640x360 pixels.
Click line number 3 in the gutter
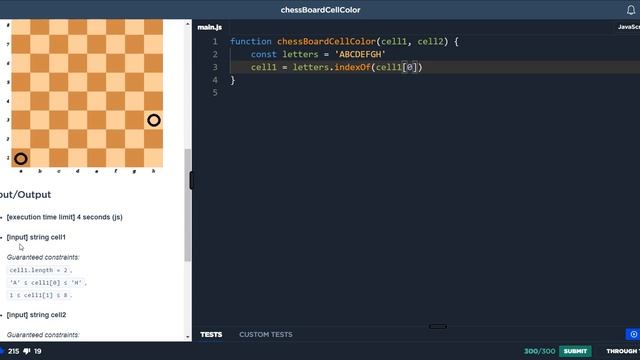(215, 67)
